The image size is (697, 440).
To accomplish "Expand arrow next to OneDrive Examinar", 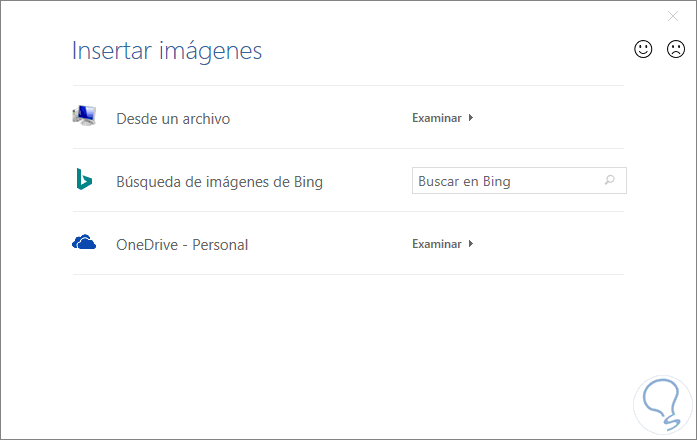I will 471,244.
